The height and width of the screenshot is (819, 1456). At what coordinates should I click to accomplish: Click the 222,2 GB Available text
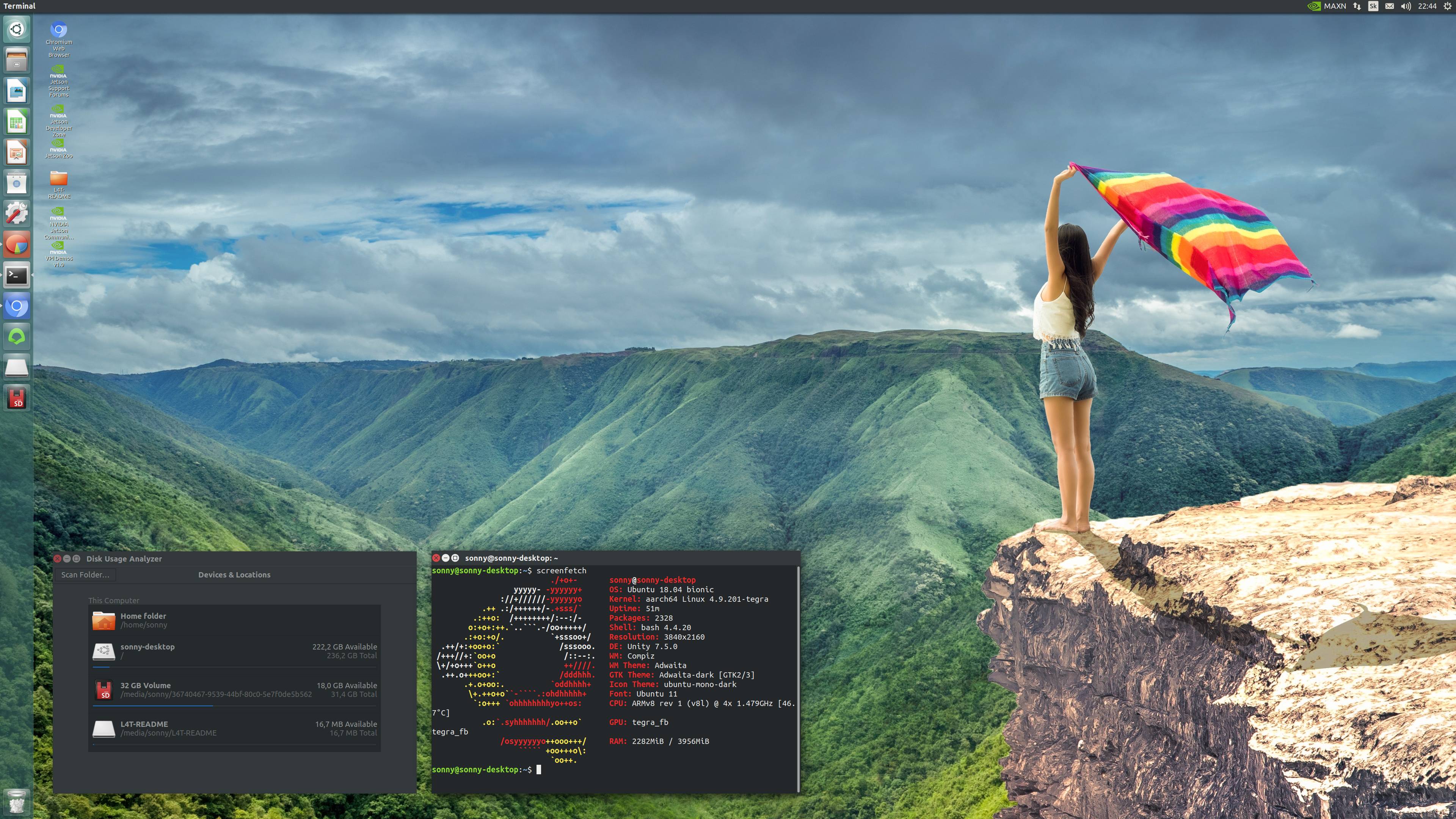(344, 646)
